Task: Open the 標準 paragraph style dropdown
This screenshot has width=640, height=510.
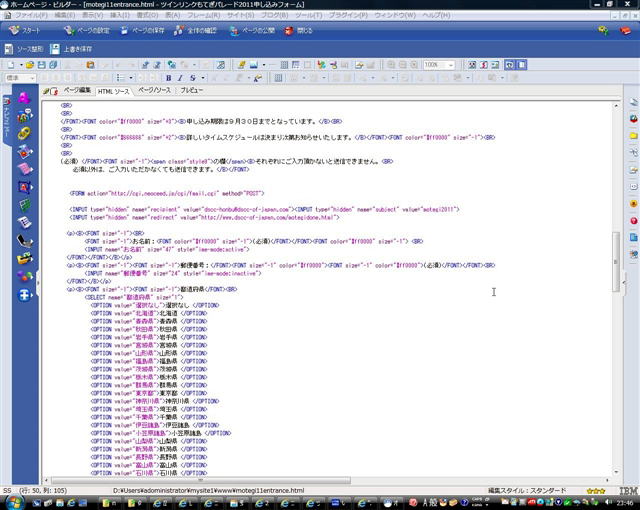Action: (20, 77)
